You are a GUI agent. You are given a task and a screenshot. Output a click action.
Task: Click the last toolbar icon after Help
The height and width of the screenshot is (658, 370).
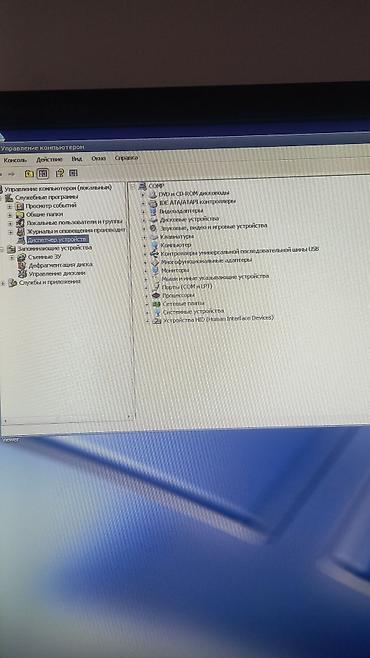point(73,172)
